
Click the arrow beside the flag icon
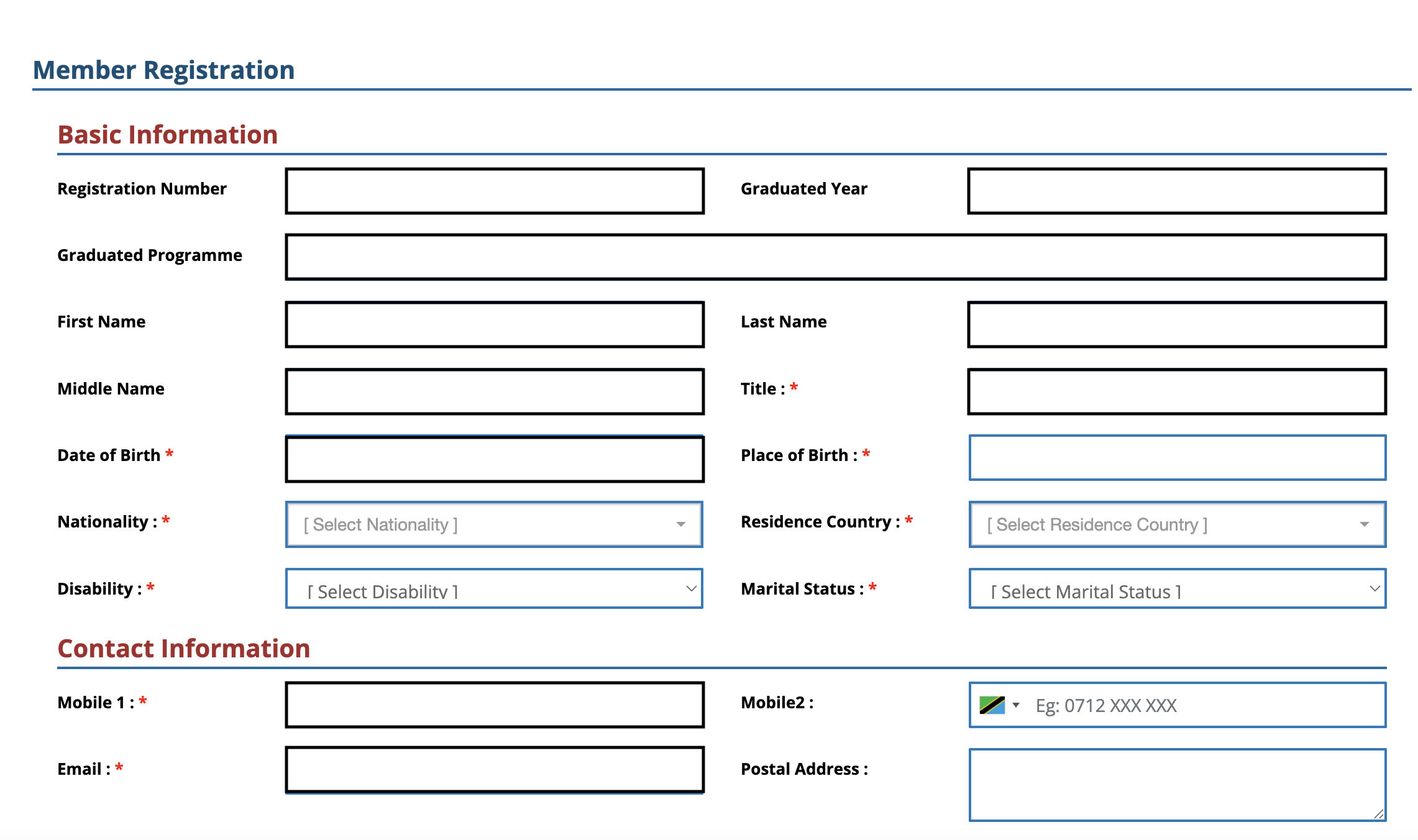(x=1016, y=705)
